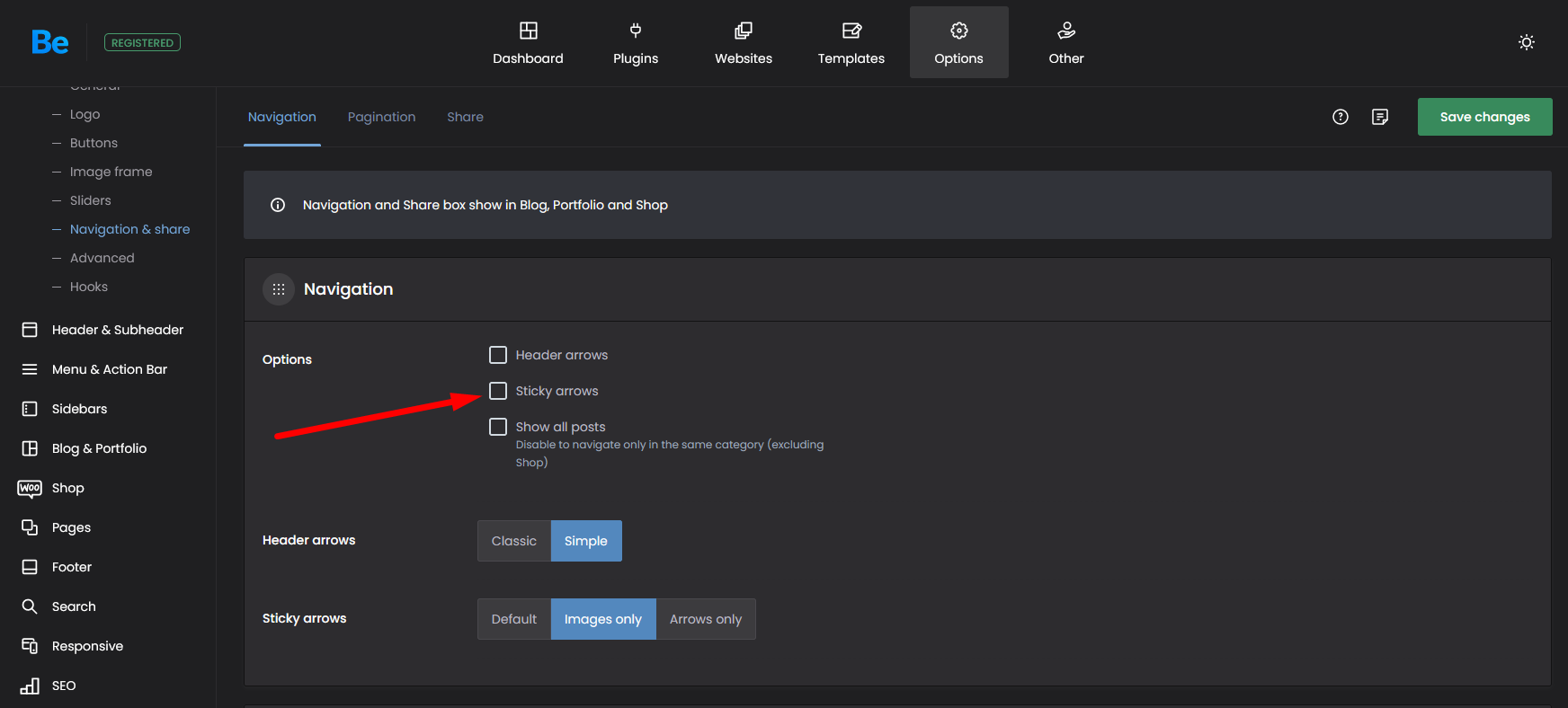
Task: Click the Pages icon
Action: [x=30, y=527]
